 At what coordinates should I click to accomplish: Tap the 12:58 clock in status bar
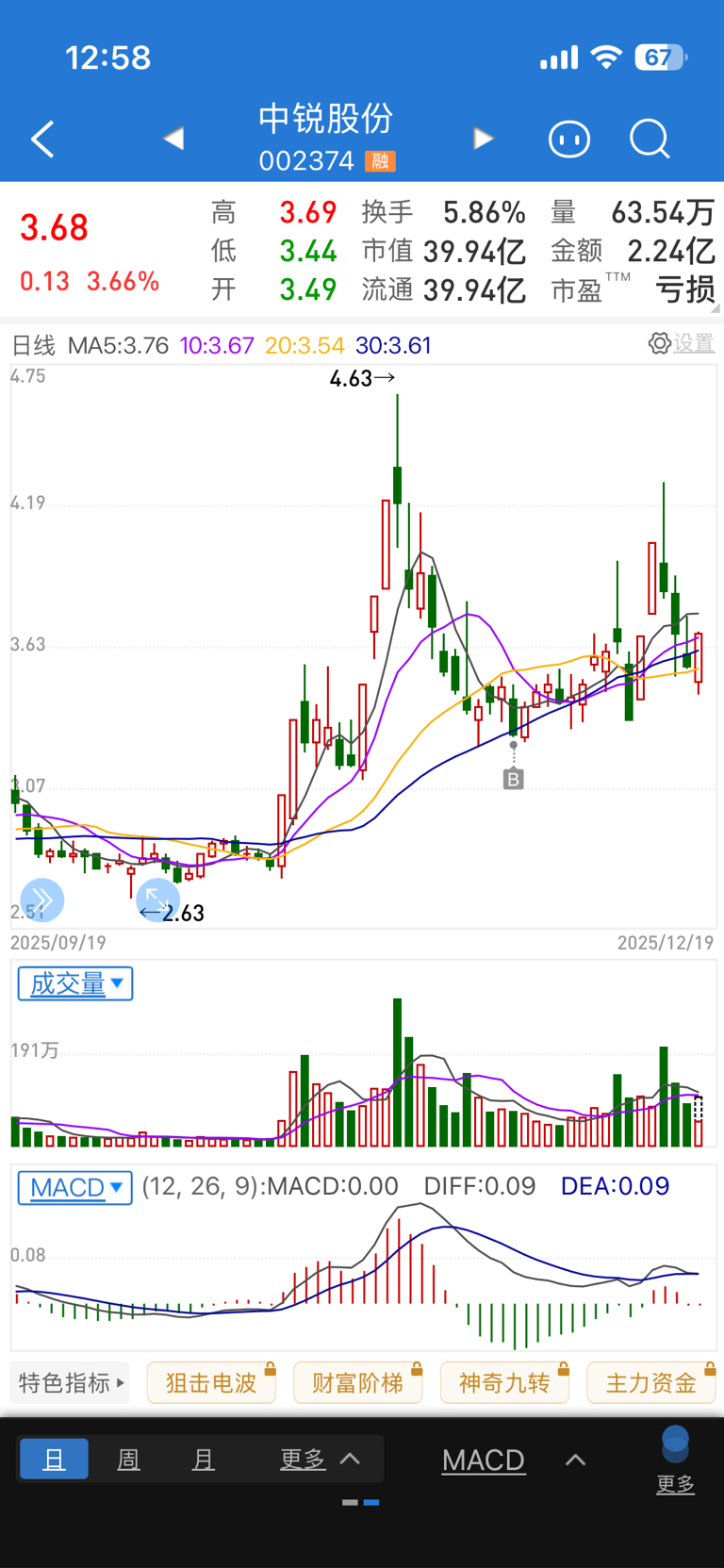pos(108,58)
